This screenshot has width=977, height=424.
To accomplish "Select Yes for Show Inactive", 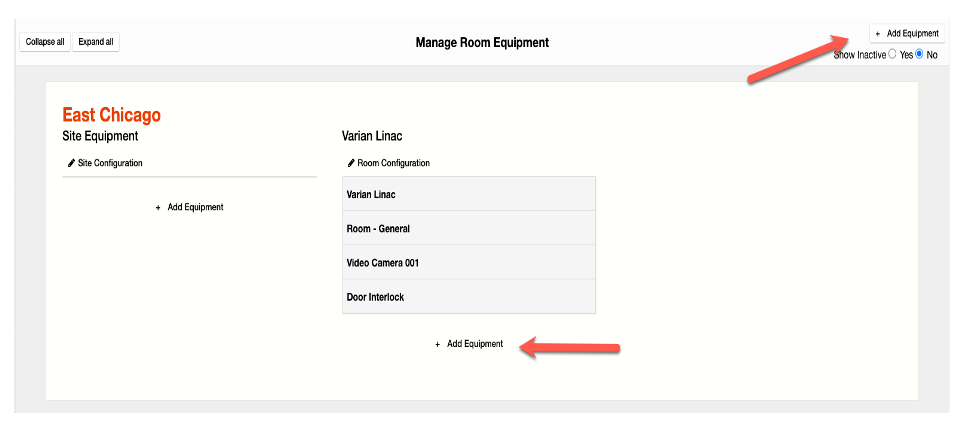I will (x=893, y=55).
